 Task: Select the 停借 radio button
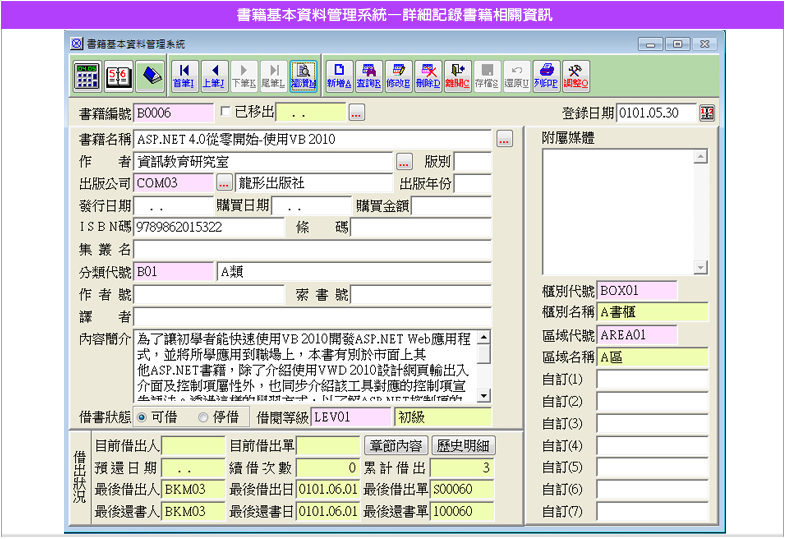click(204, 417)
